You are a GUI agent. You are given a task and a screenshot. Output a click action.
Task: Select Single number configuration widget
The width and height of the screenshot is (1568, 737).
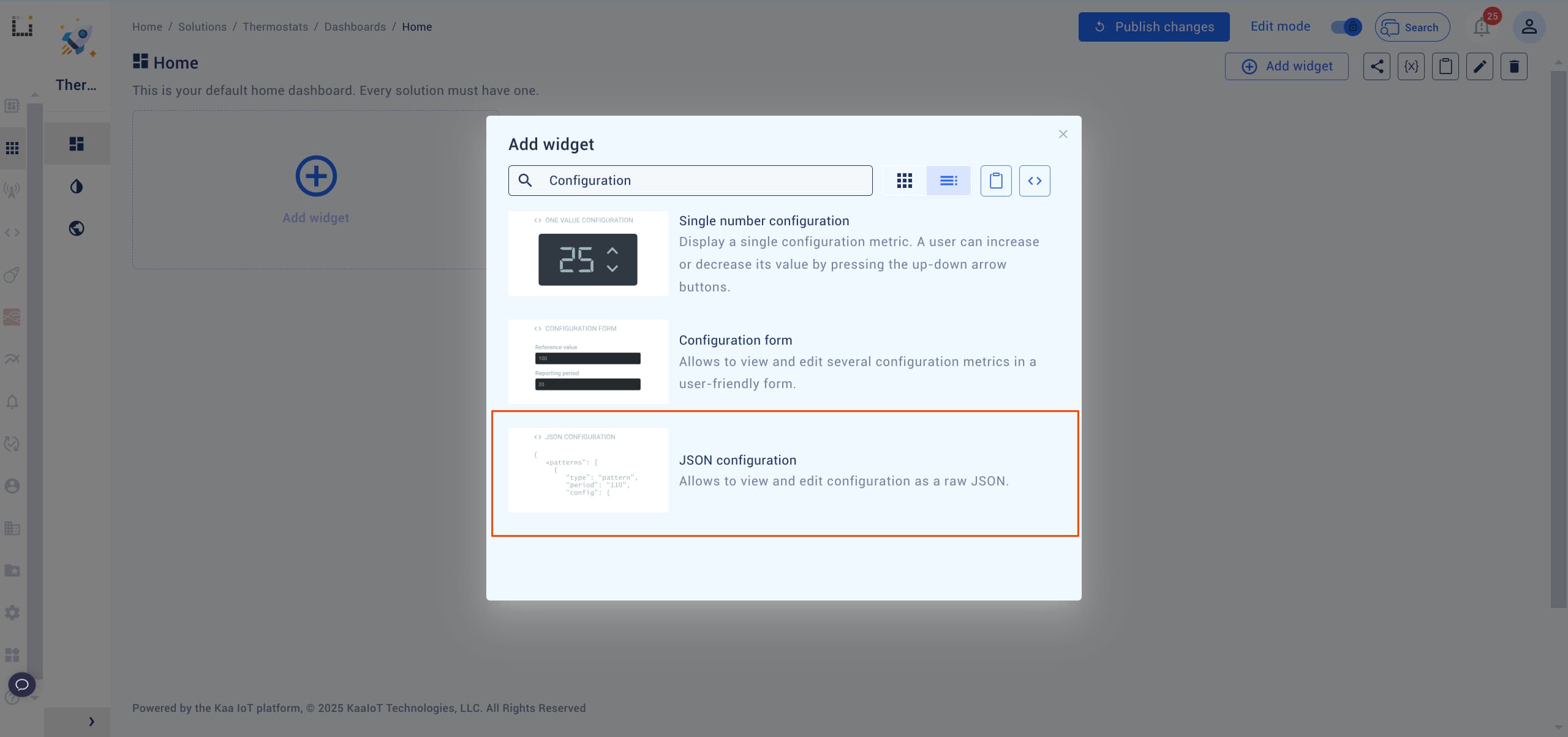coord(783,254)
